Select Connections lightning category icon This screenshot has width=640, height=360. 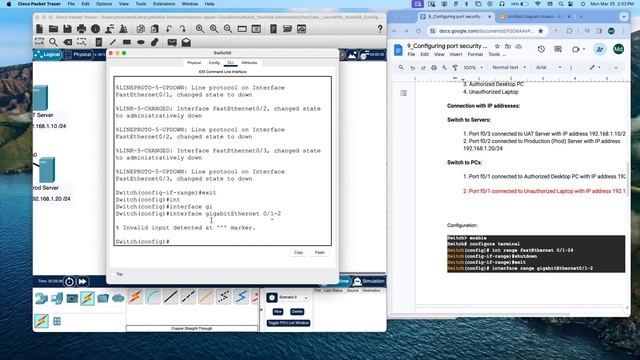pos(87,298)
